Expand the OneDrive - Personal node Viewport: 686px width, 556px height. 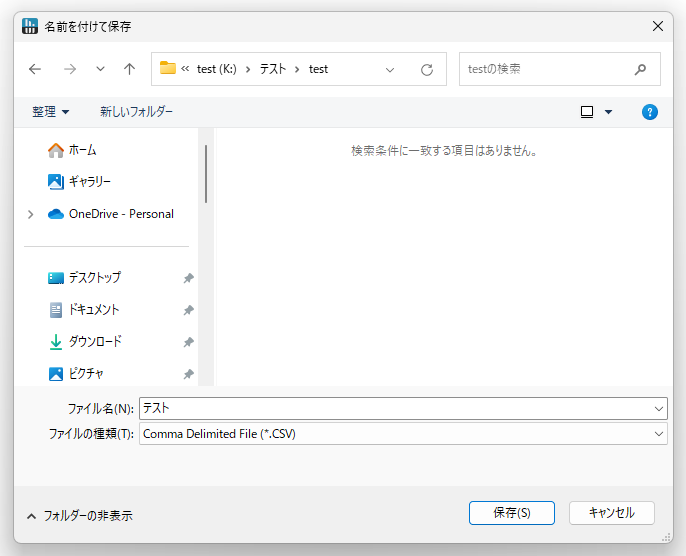click(31, 214)
